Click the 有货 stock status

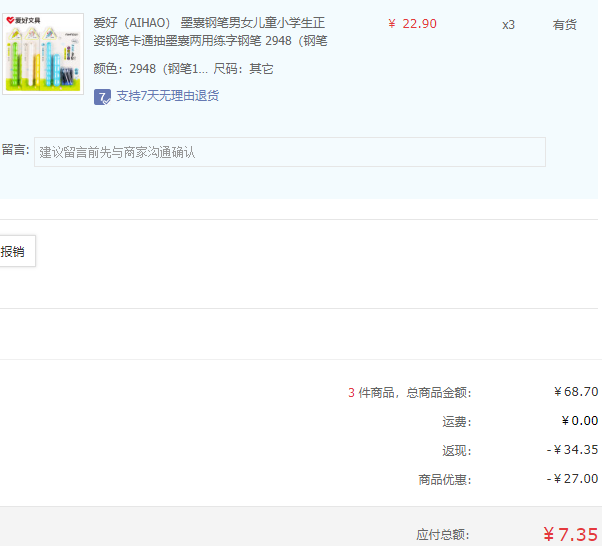pos(565,24)
